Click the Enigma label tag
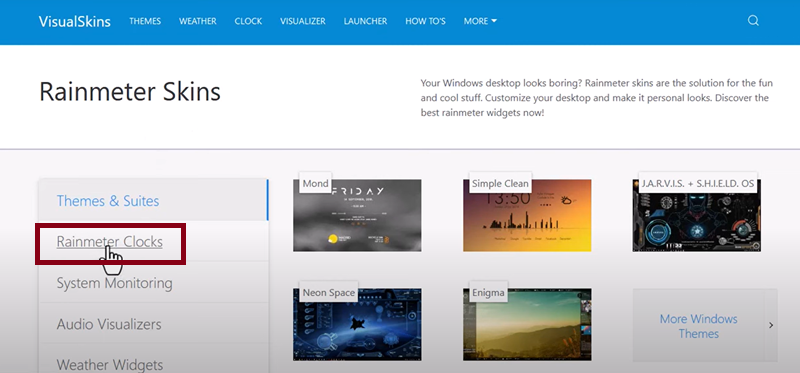Image resolution: width=800 pixels, height=373 pixels. click(x=488, y=293)
